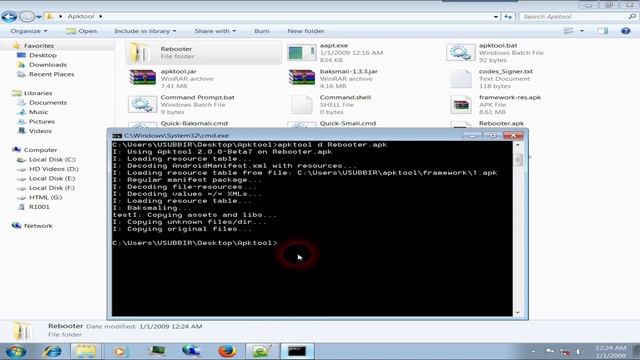
Task: Open the Organize dropdown menu
Action: pyautogui.click(x=29, y=31)
